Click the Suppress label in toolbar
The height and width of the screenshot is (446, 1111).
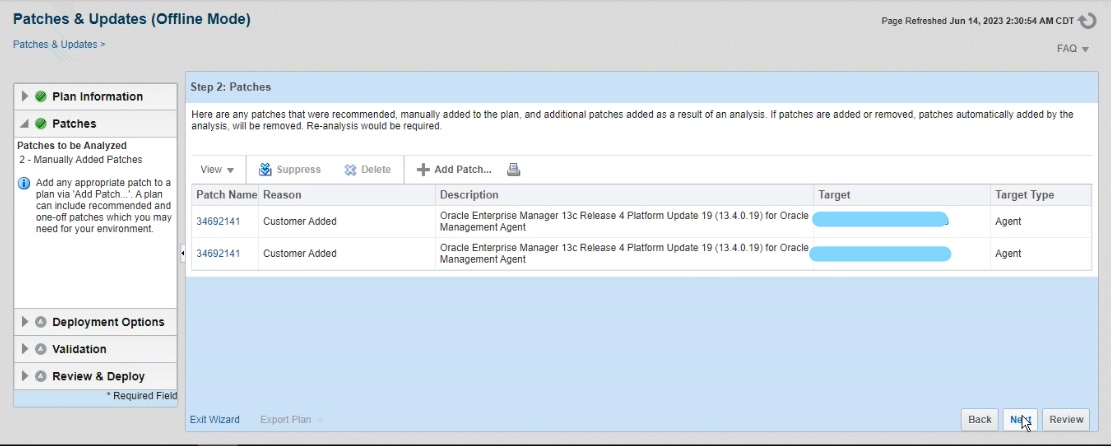298,169
